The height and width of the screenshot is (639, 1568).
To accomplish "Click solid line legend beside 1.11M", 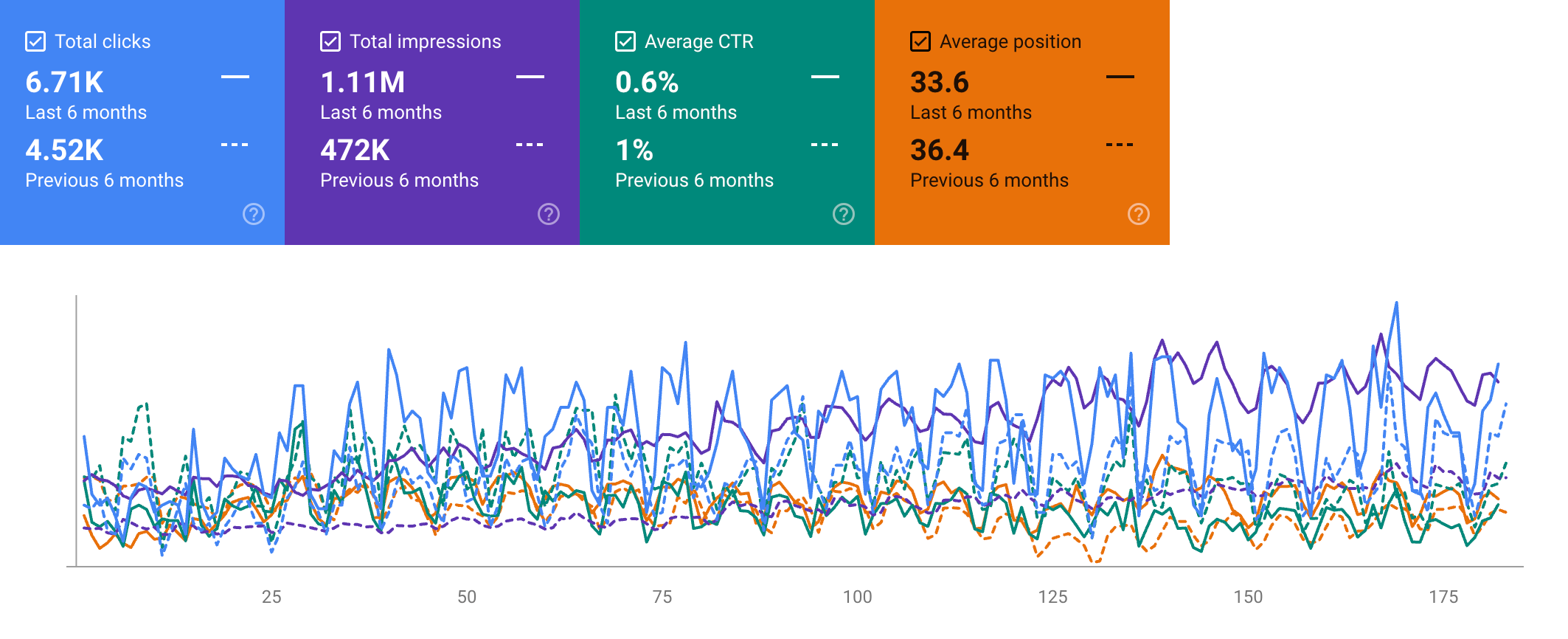I will 530,76.
